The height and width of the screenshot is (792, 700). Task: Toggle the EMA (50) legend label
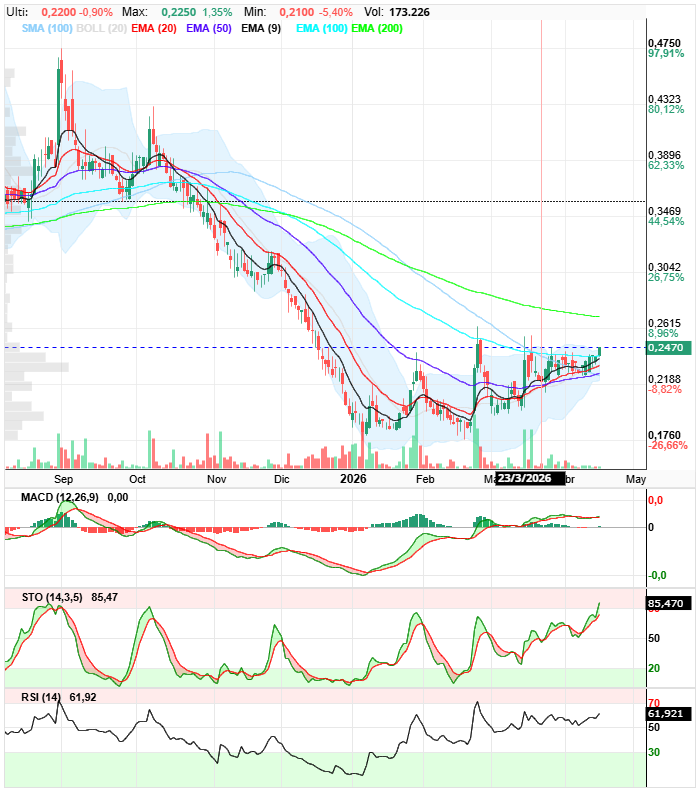point(209,28)
